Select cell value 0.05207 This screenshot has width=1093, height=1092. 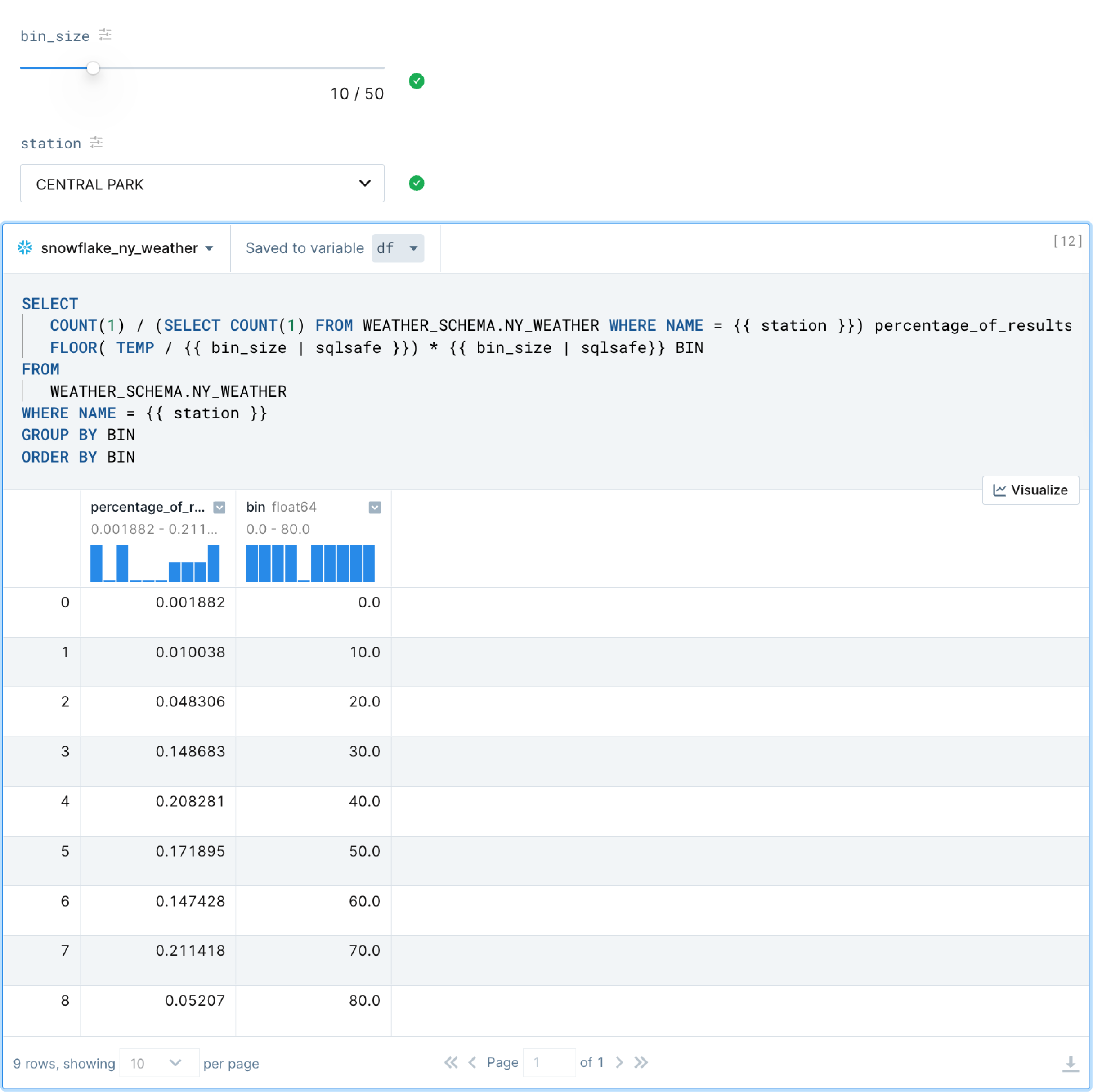[x=195, y=999]
